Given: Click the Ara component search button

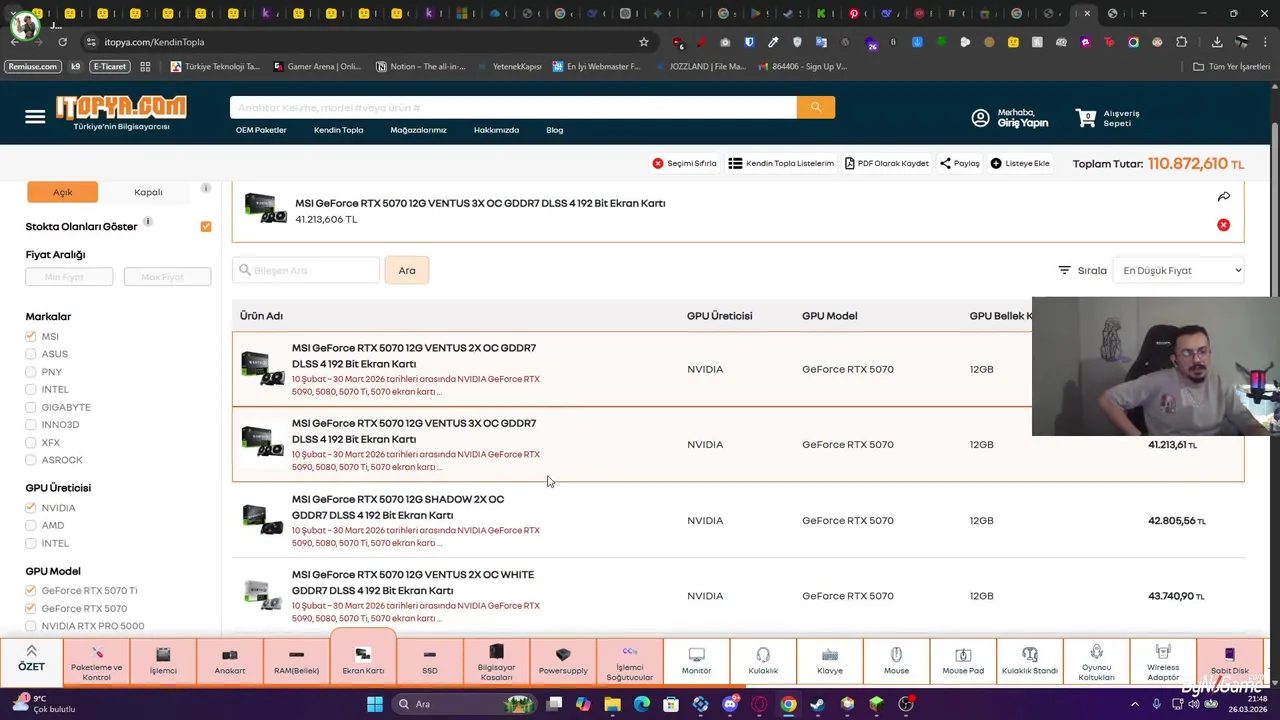Looking at the screenshot, I should click(x=407, y=270).
